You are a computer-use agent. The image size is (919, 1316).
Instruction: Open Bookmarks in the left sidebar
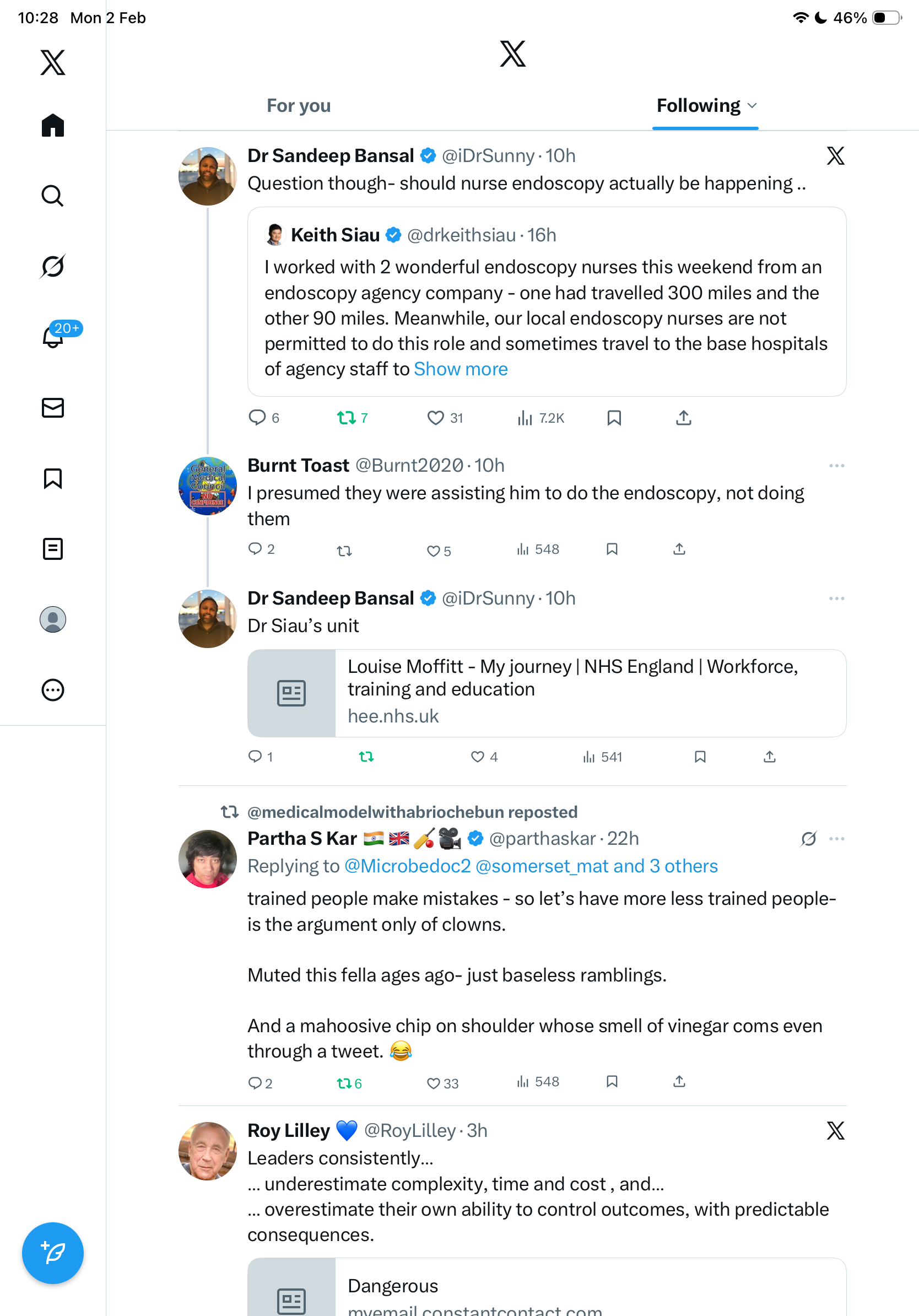53,478
